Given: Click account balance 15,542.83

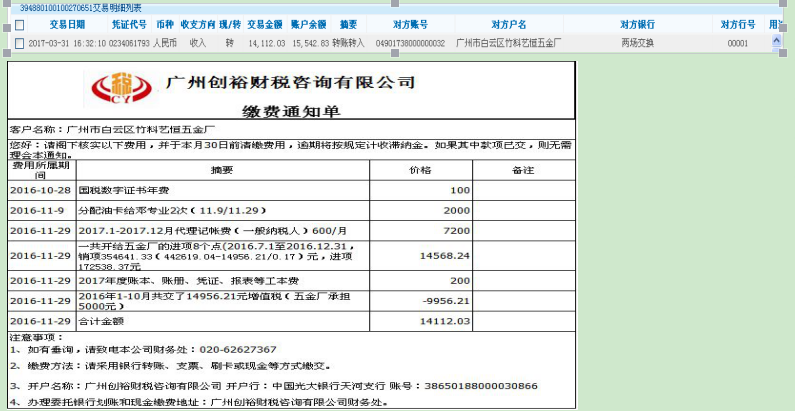Looking at the screenshot, I should pos(311,44).
